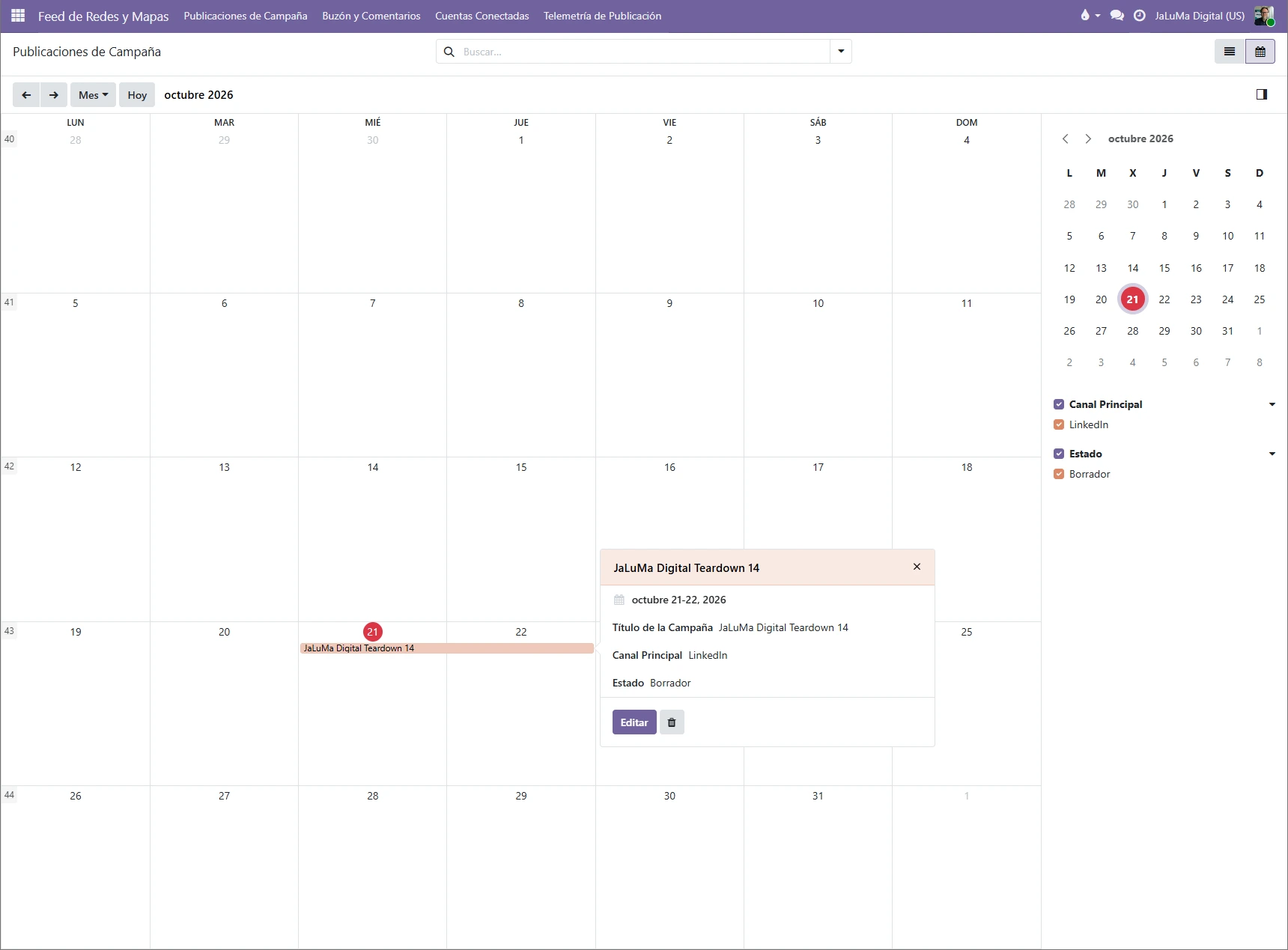Collapse the Estado filter section

pos(1272,454)
